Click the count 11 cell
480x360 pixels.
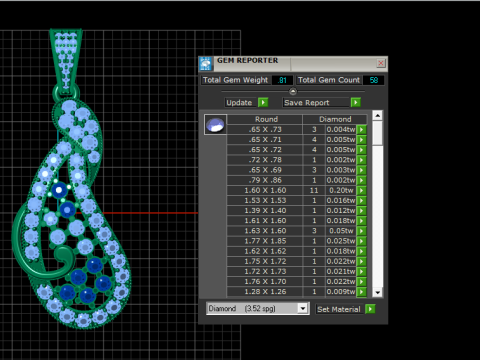[314, 190]
